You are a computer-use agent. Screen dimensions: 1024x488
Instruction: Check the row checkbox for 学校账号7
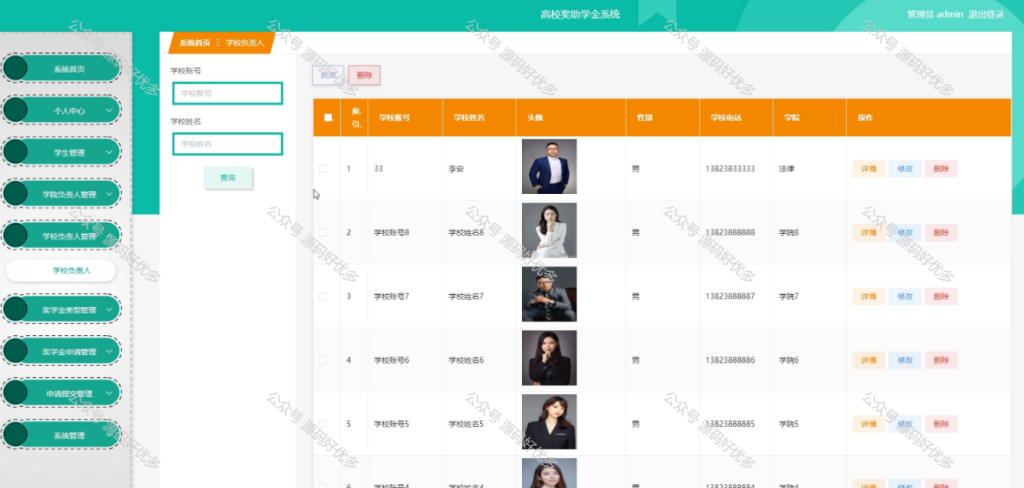pos(323,296)
